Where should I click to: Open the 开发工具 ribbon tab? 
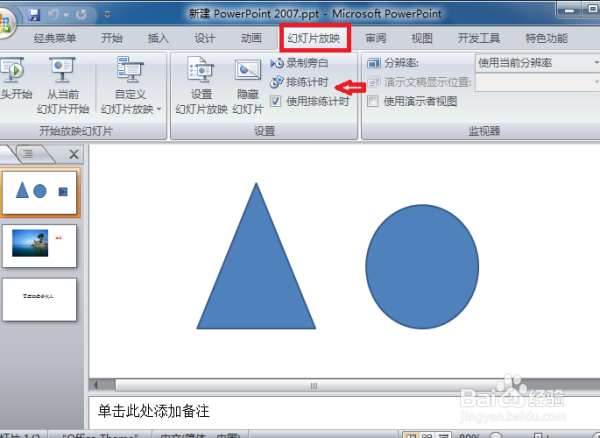[x=479, y=38]
